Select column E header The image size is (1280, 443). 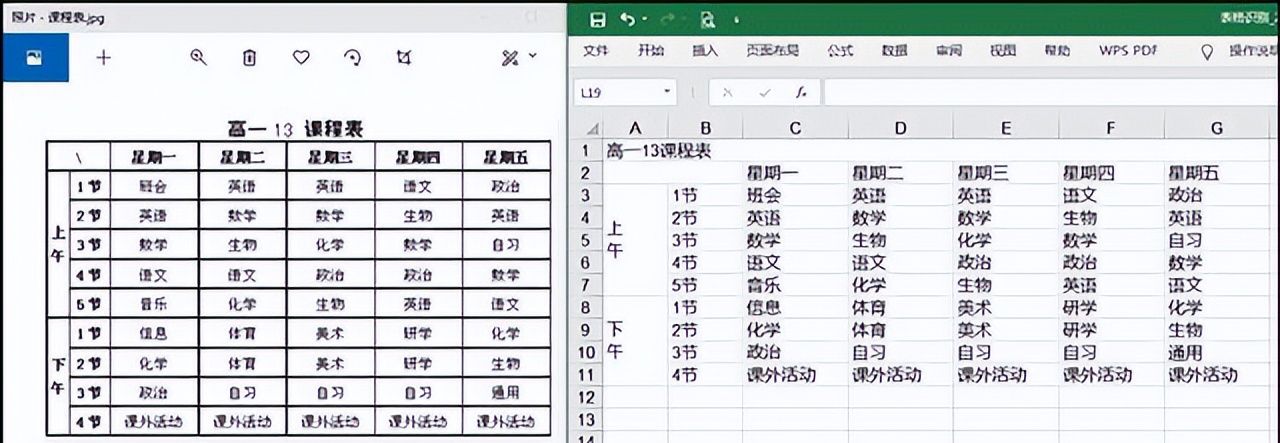coord(1006,128)
